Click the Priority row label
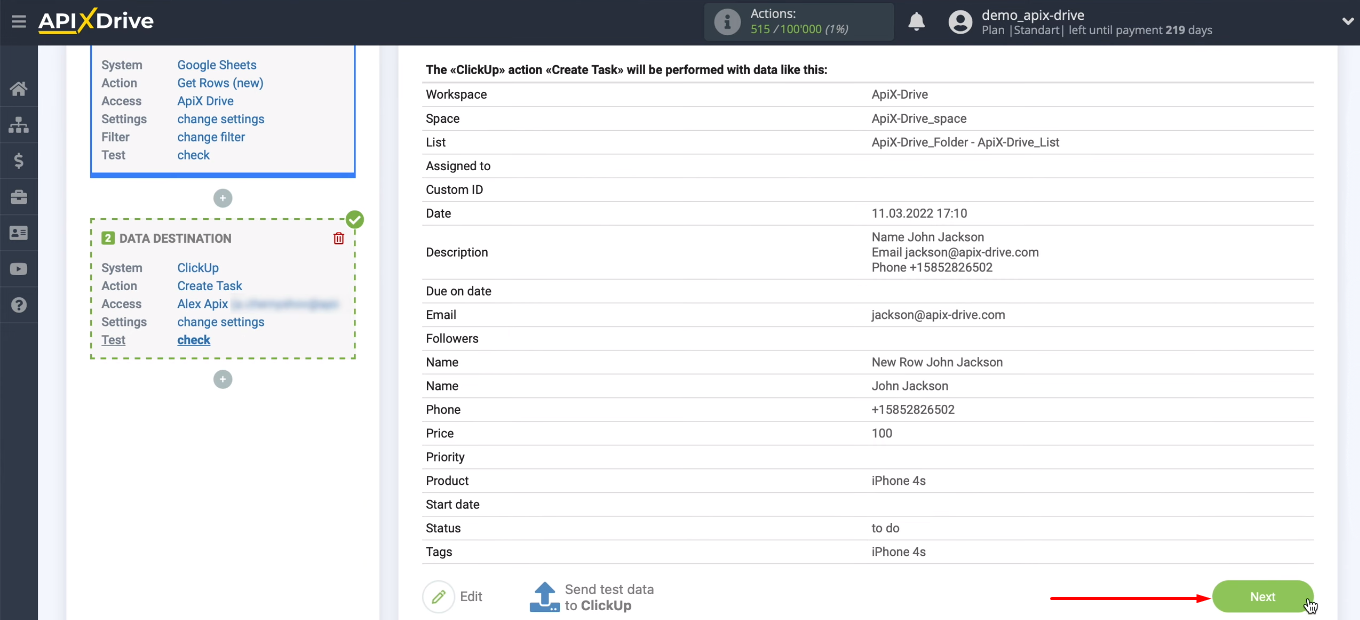Viewport: 1360px width, 620px height. pyautogui.click(x=445, y=457)
